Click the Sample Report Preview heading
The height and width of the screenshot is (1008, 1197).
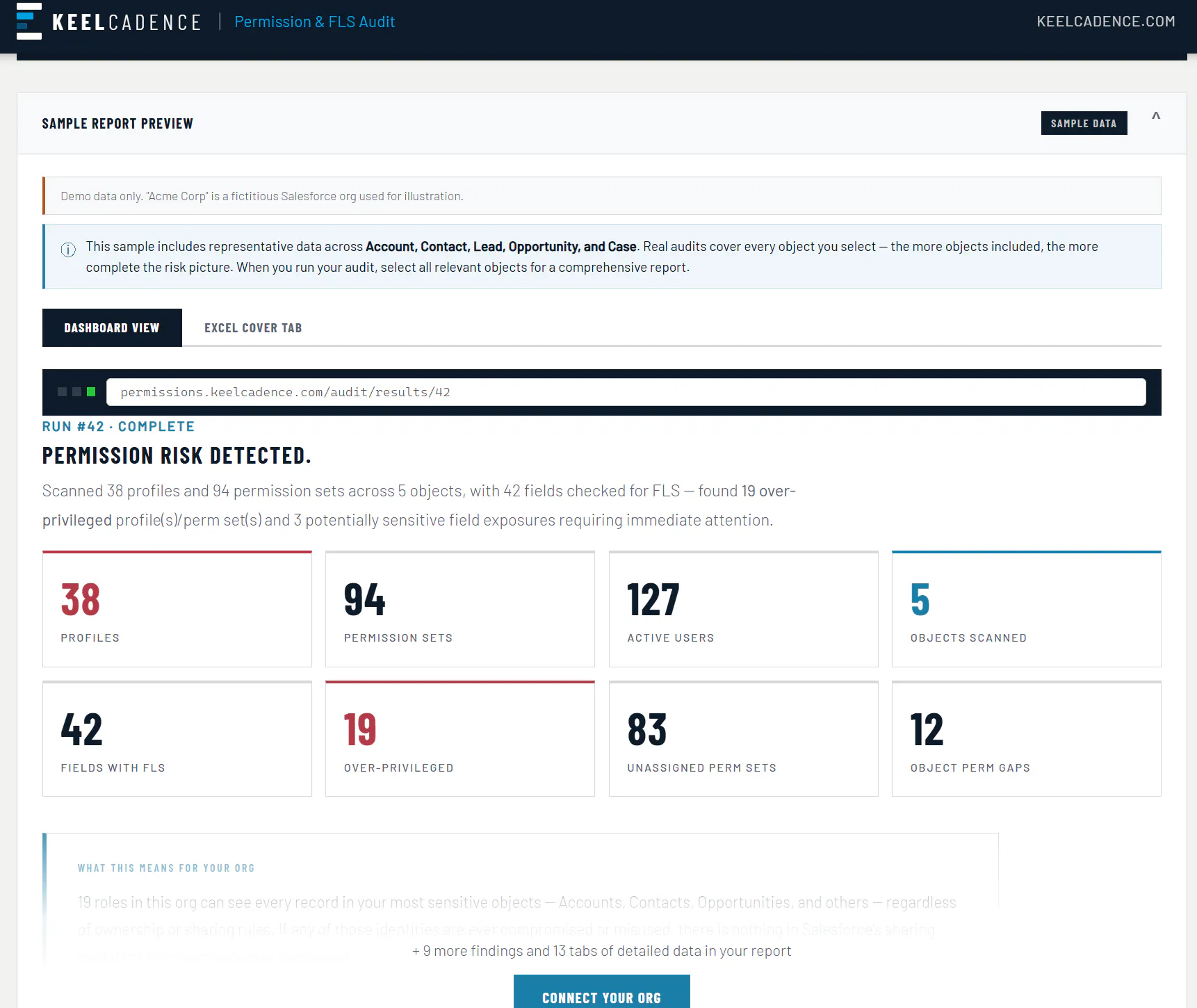117,123
